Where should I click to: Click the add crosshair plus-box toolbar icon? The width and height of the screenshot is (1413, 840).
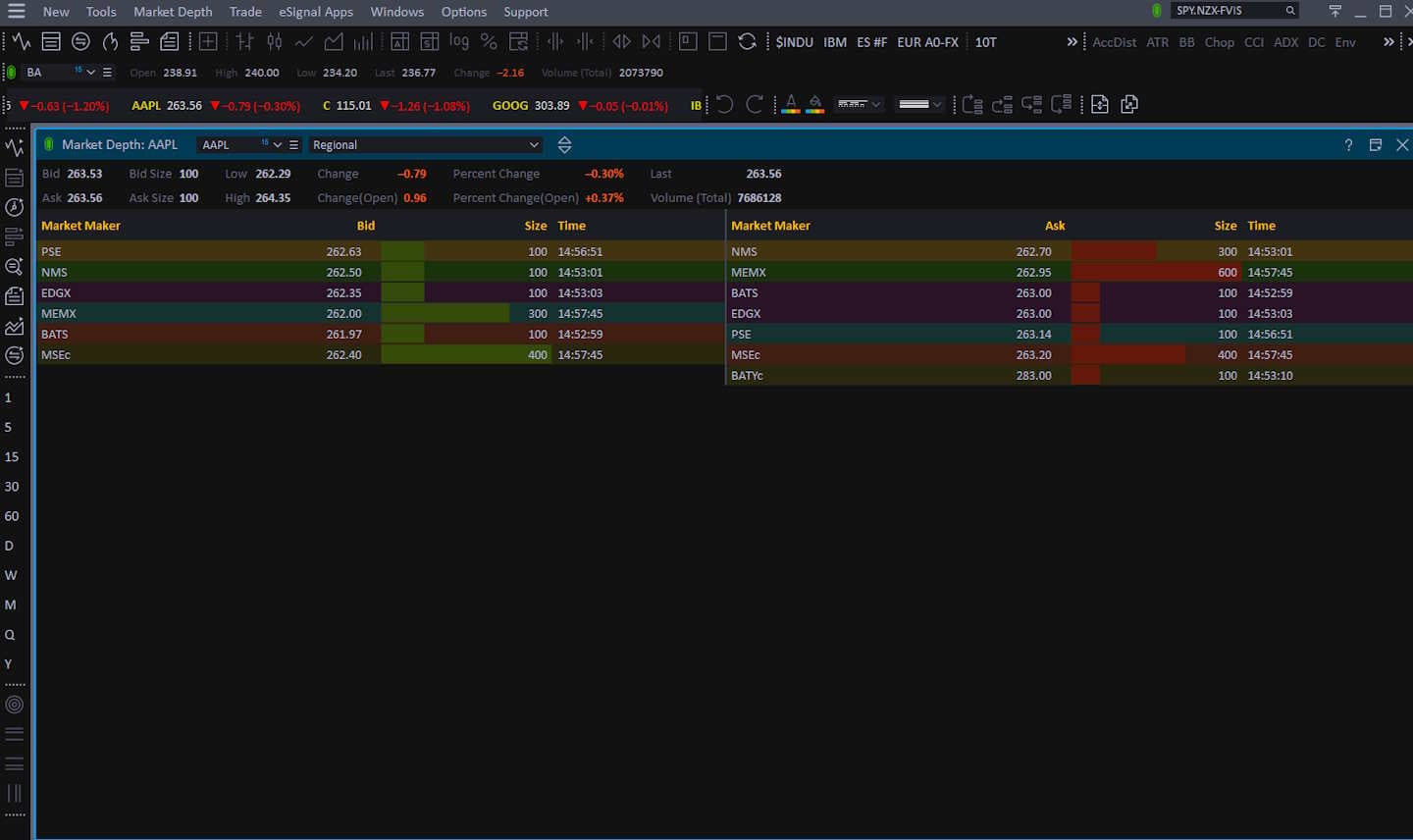[x=208, y=42]
